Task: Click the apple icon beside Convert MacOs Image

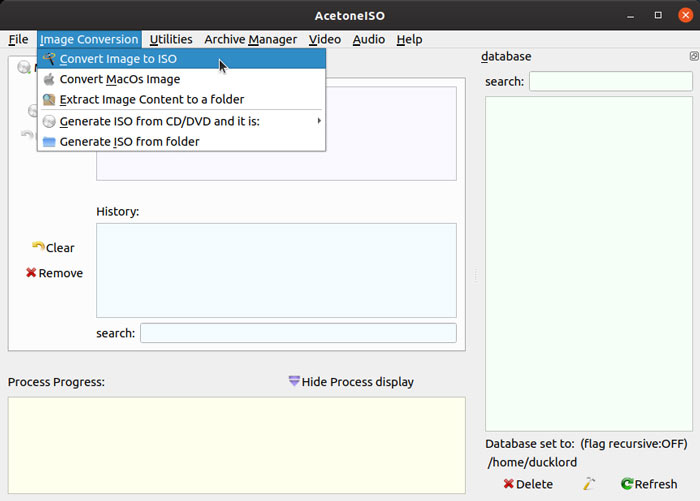Action: pos(49,79)
